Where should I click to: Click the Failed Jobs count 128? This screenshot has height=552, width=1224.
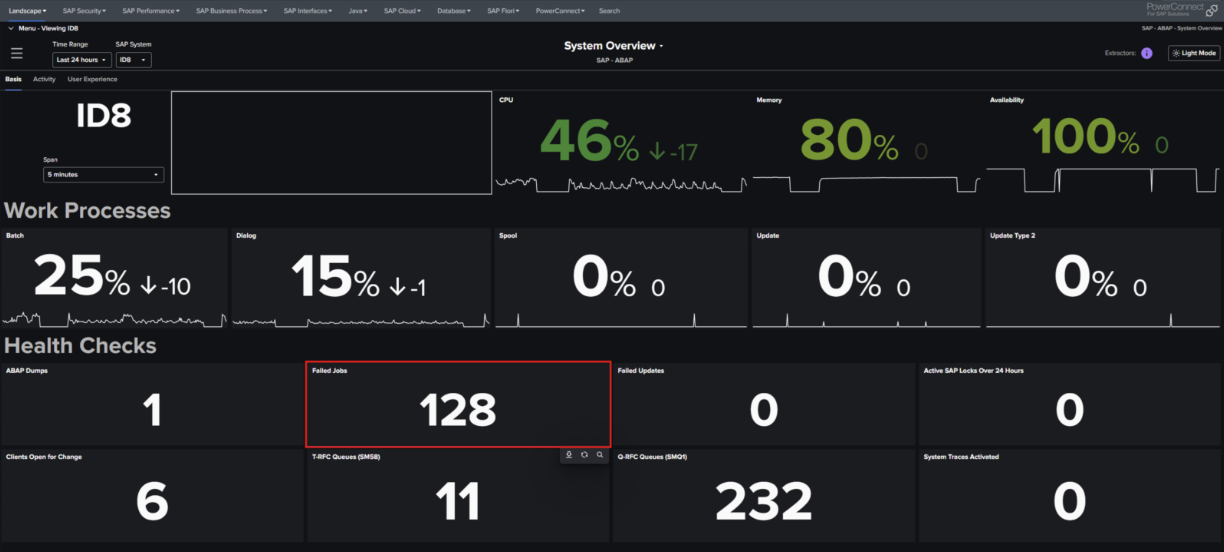[x=458, y=411]
